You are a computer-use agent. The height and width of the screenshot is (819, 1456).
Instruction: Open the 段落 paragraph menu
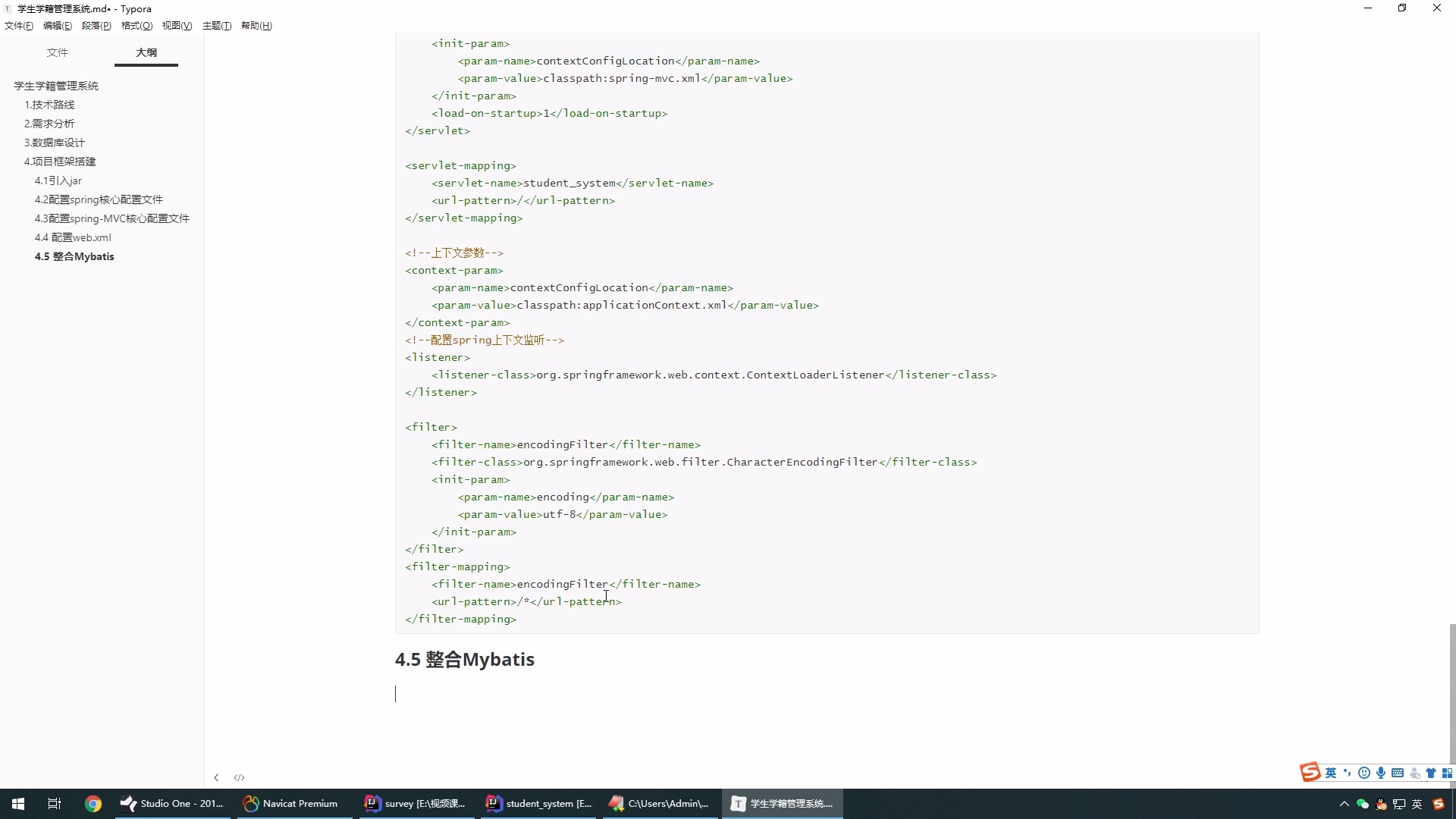pos(96,26)
